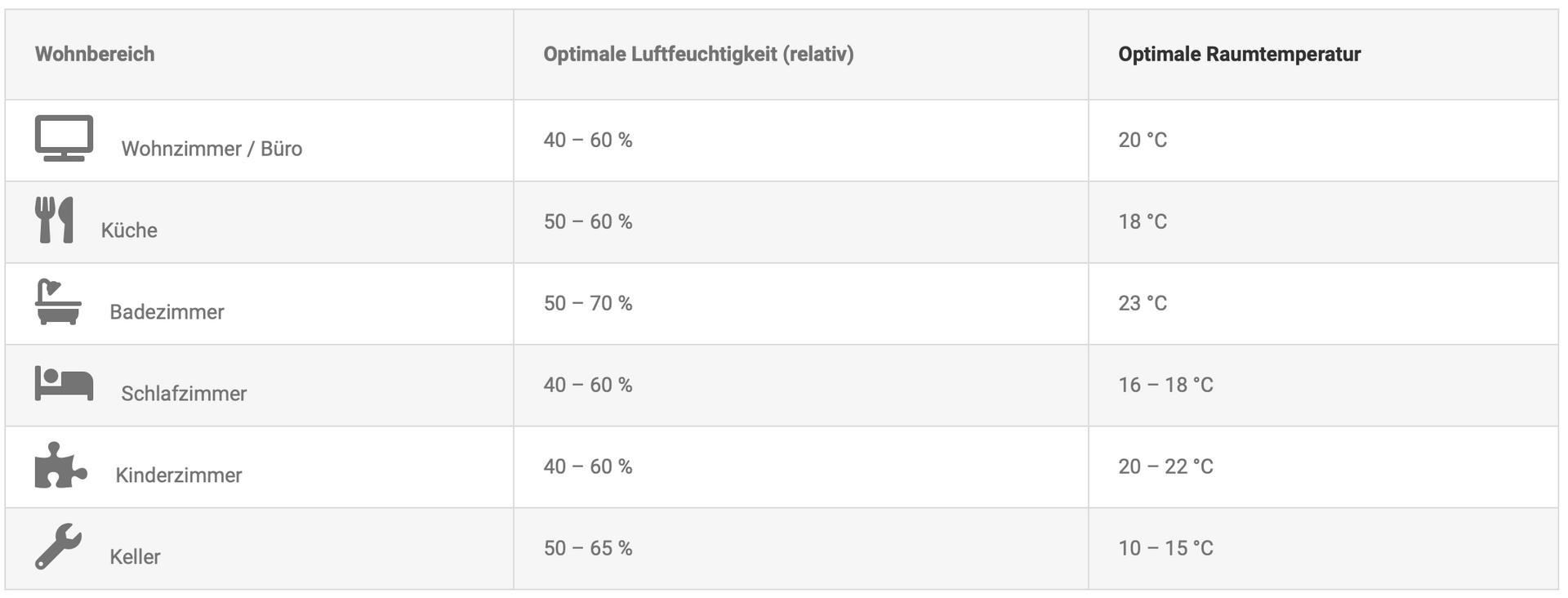Click the bed icon for Schlafzimmer

64,383
